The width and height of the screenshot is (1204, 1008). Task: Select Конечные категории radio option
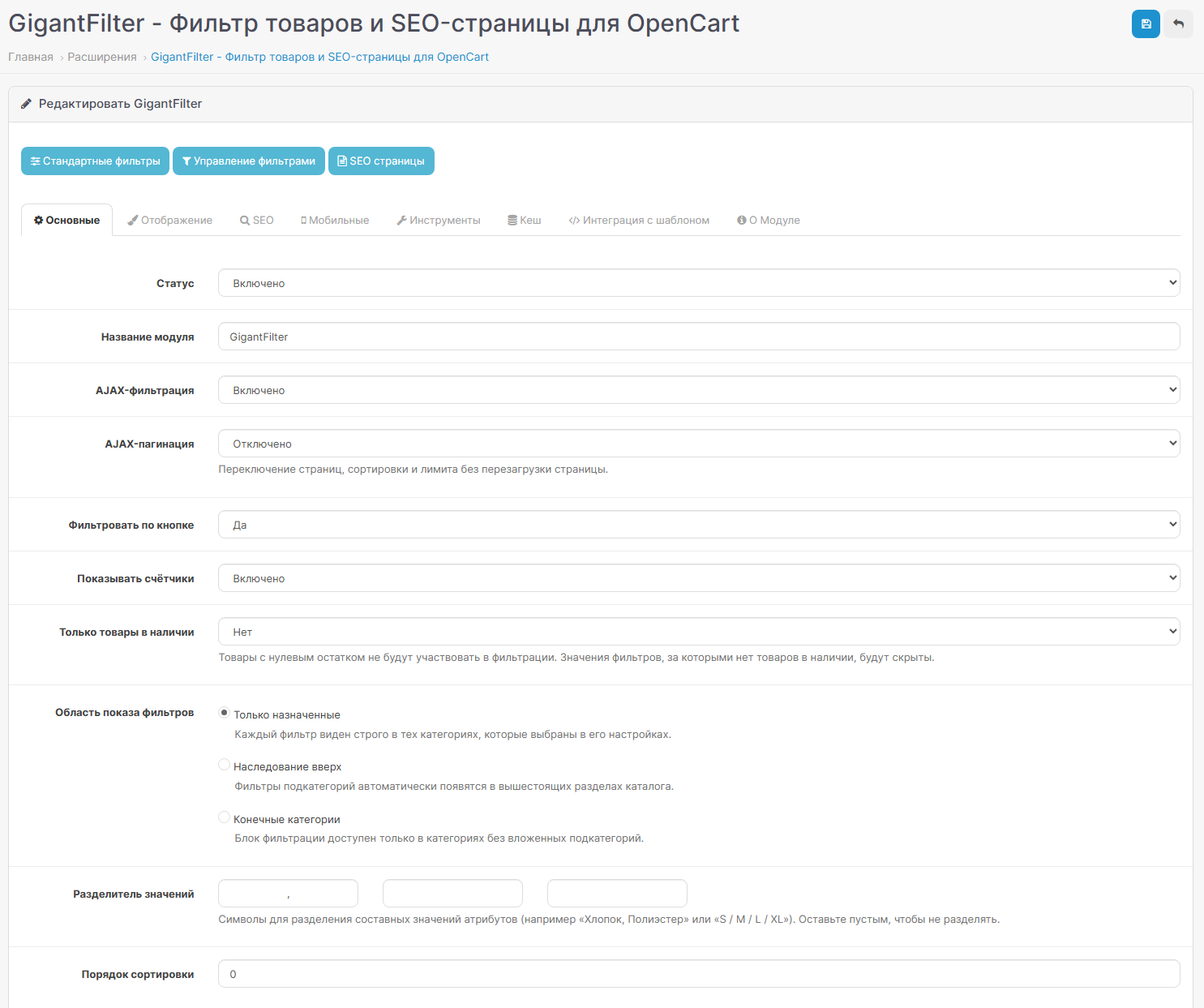(x=225, y=817)
